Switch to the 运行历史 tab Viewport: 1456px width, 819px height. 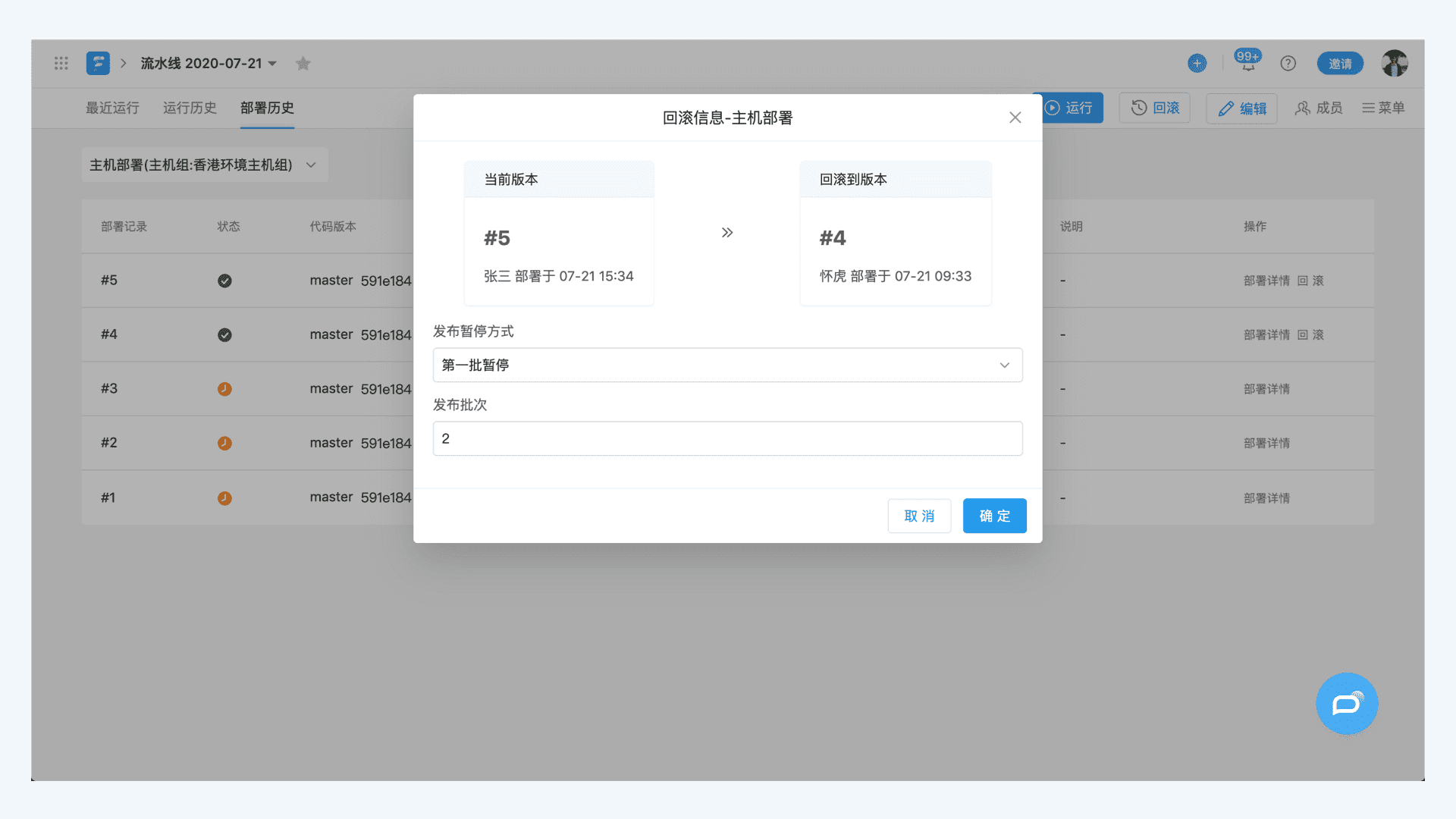tap(190, 108)
